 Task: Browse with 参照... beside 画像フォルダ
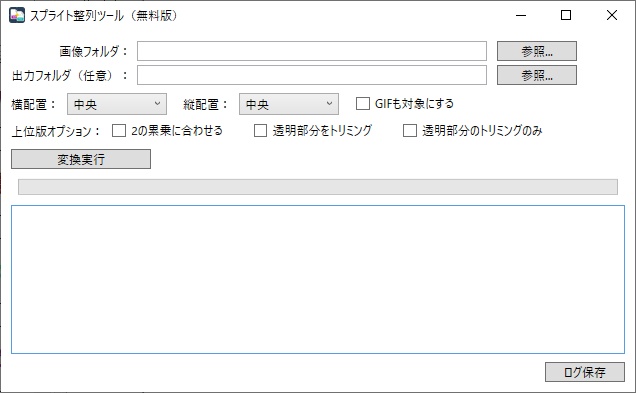tap(537, 51)
